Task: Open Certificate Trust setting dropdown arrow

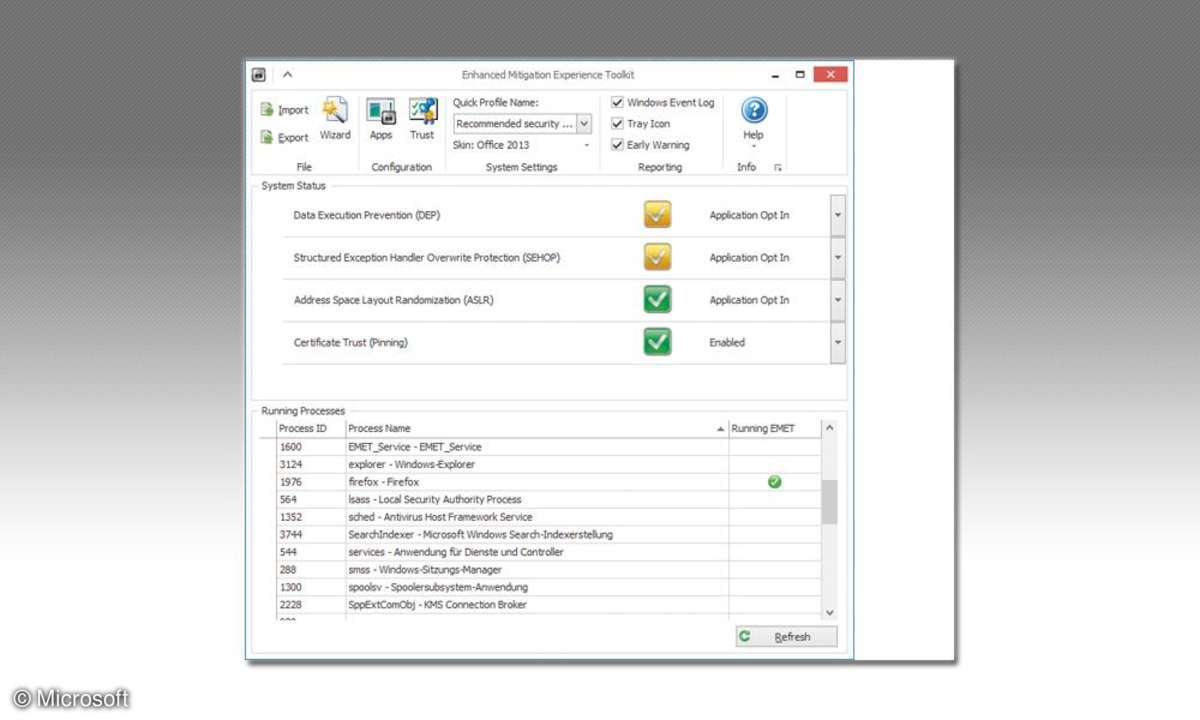Action: pyautogui.click(x=838, y=343)
